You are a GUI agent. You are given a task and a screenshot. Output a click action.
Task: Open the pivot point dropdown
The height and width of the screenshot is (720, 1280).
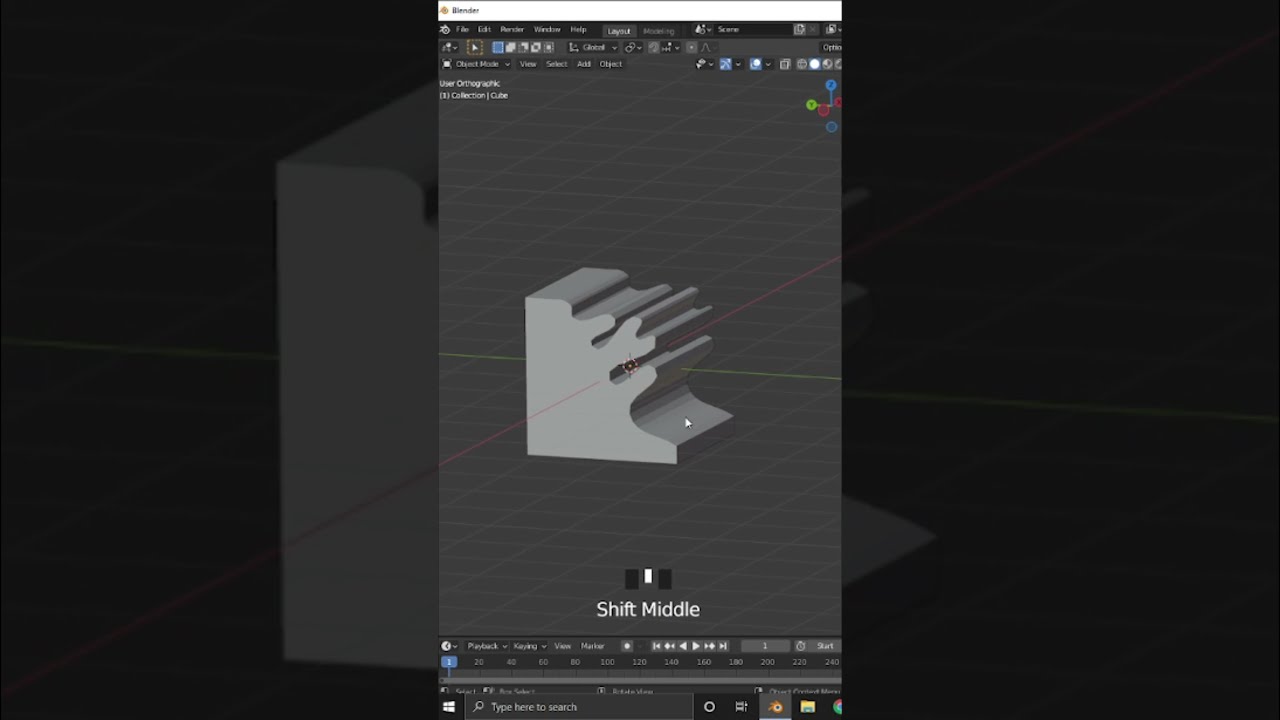(x=634, y=47)
